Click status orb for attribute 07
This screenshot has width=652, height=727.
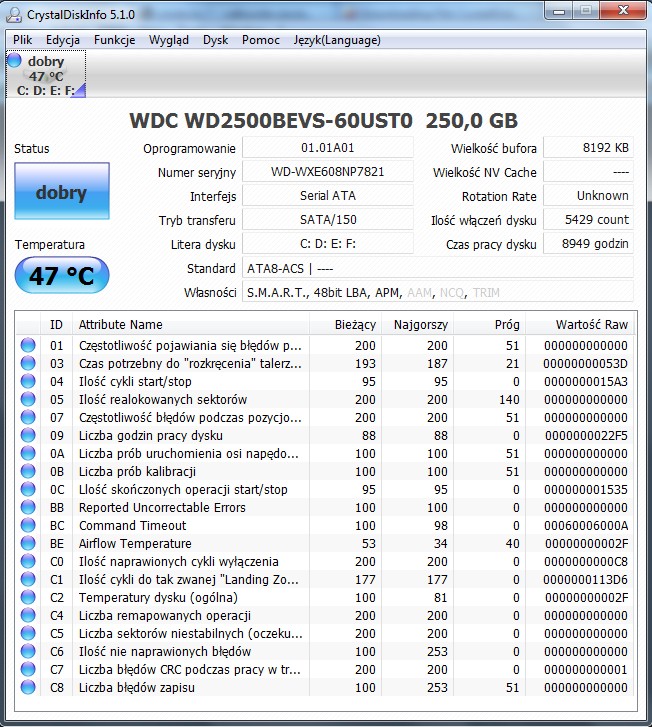(x=28, y=417)
